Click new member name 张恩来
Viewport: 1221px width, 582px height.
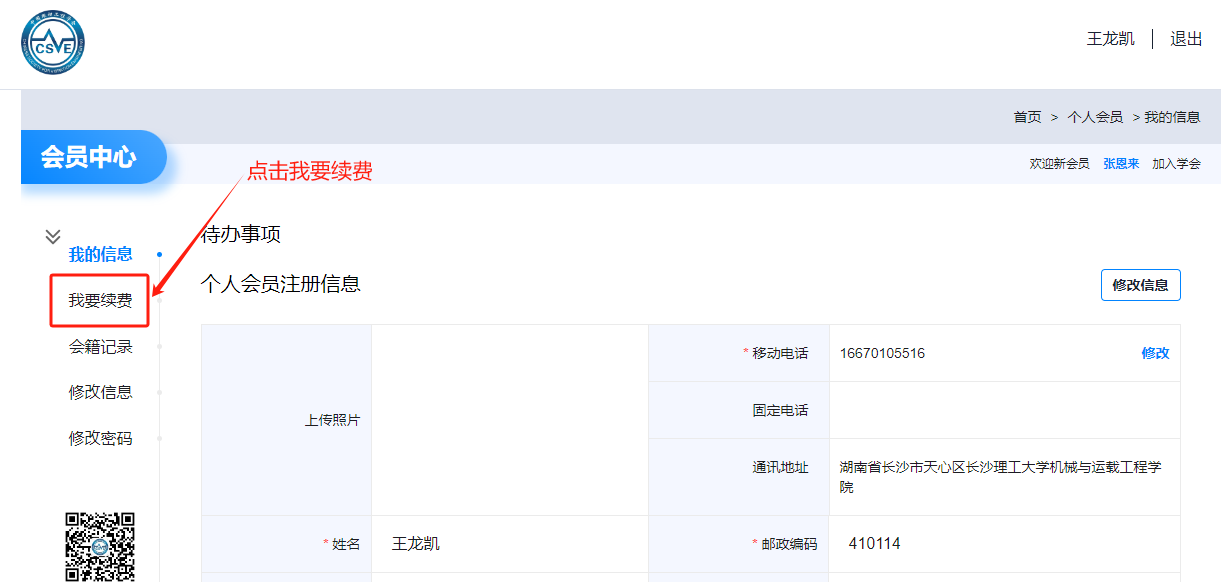pos(1120,164)
